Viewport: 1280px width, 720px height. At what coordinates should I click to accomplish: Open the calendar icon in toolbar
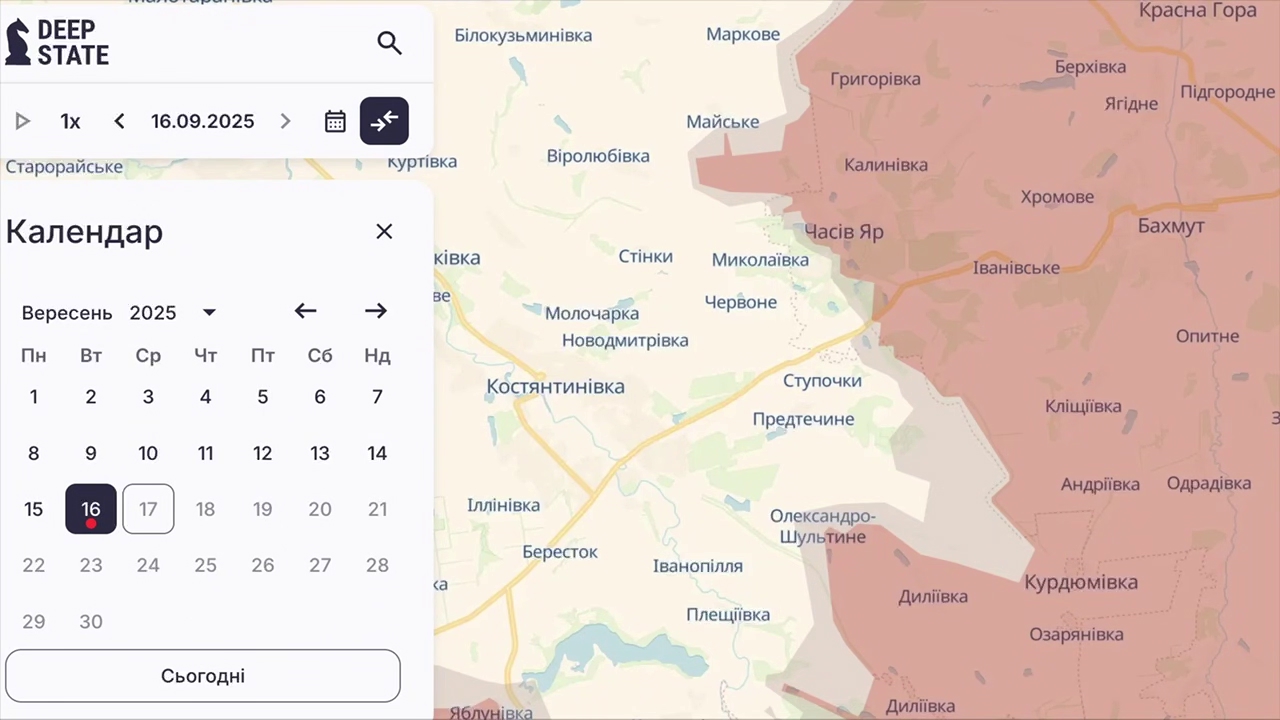point(335,121)
